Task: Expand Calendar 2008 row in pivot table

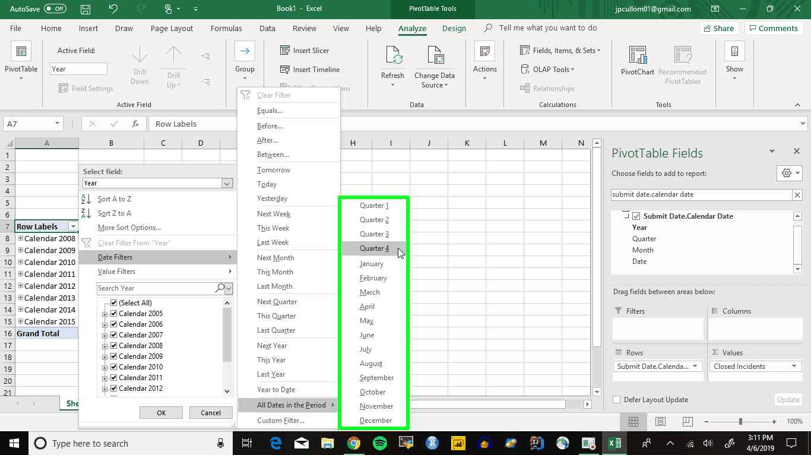Action: (21, 239)
